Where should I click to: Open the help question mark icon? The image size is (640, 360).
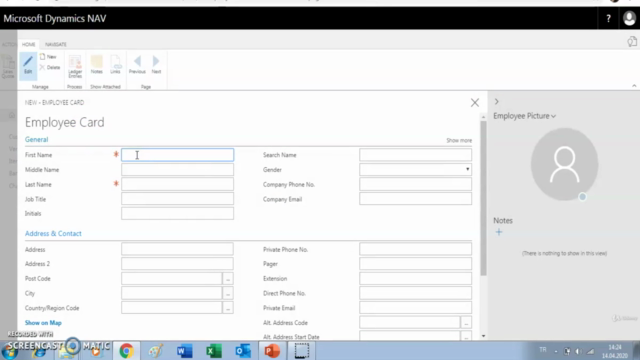point(608,18)
